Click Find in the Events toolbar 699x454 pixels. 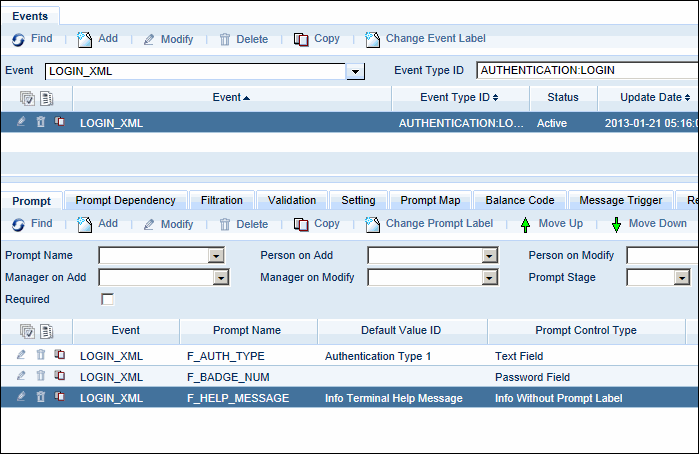tap(32, 39)
